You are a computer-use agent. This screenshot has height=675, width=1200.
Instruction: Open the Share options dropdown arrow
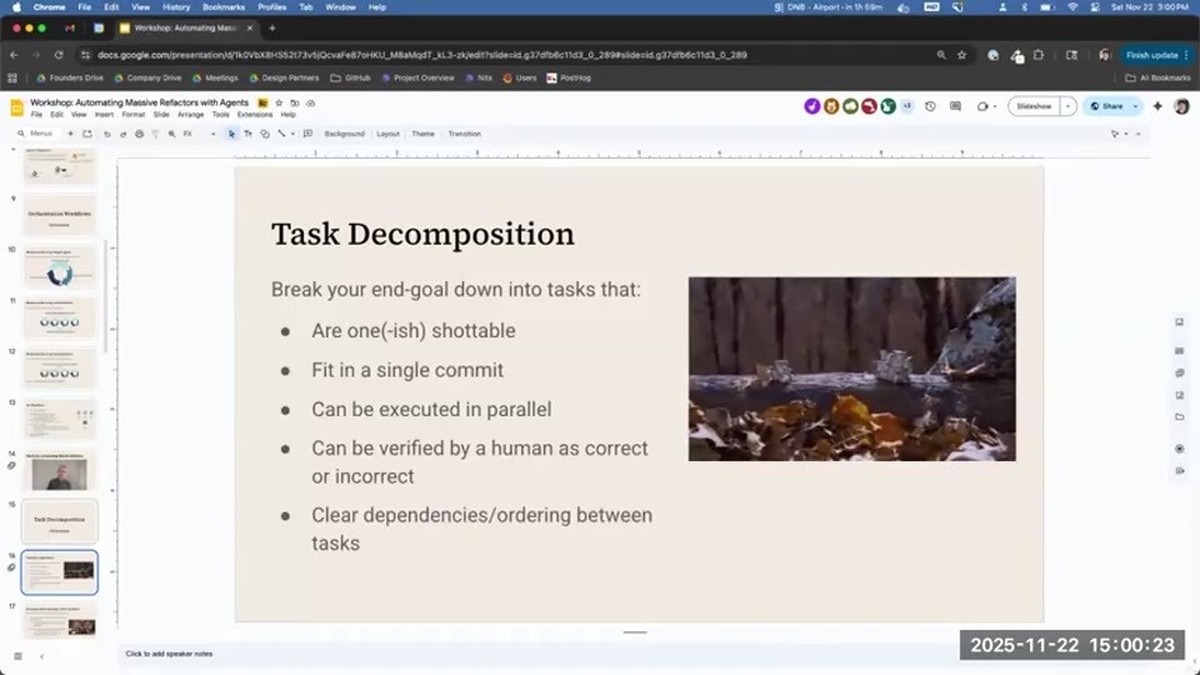tap(1135, 106)
